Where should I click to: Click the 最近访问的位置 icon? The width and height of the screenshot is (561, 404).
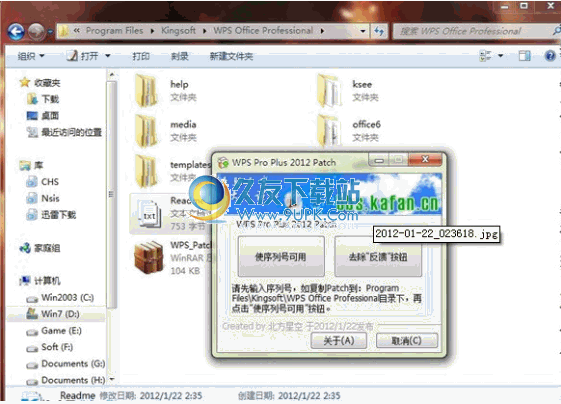[x=32, y=132]
